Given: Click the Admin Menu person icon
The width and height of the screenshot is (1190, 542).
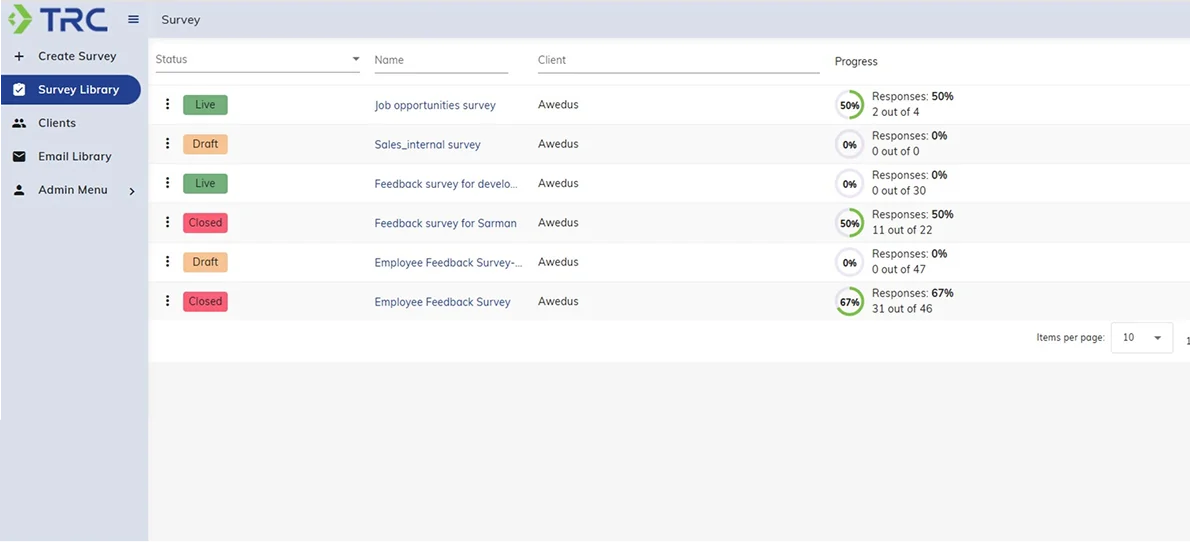Looking at the screenshot, I should (x=20, y=190).
